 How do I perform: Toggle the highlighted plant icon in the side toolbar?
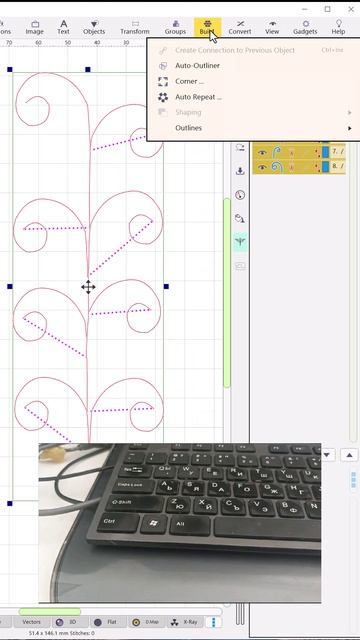tap(240, 242)
